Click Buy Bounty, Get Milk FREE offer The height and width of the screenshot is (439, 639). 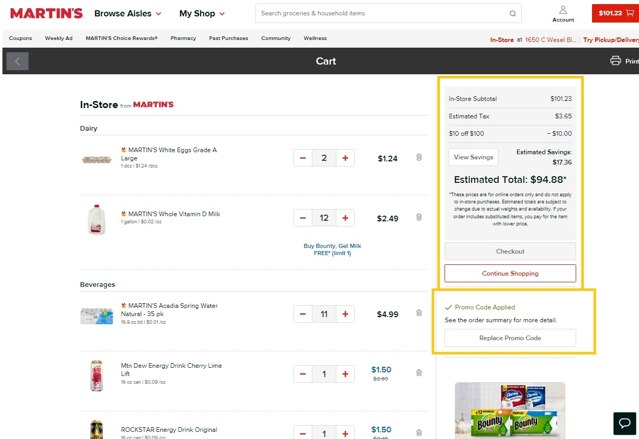332,249
